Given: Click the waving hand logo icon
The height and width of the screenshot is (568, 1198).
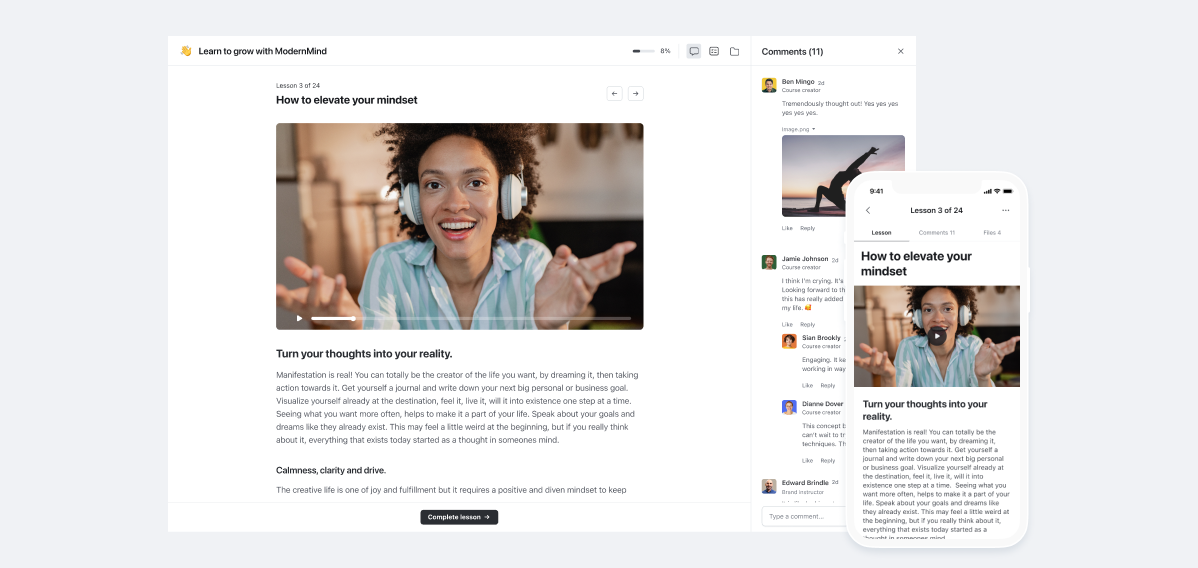Looking at the screenshot, I should pyautogui.click(x=186, y=51).
